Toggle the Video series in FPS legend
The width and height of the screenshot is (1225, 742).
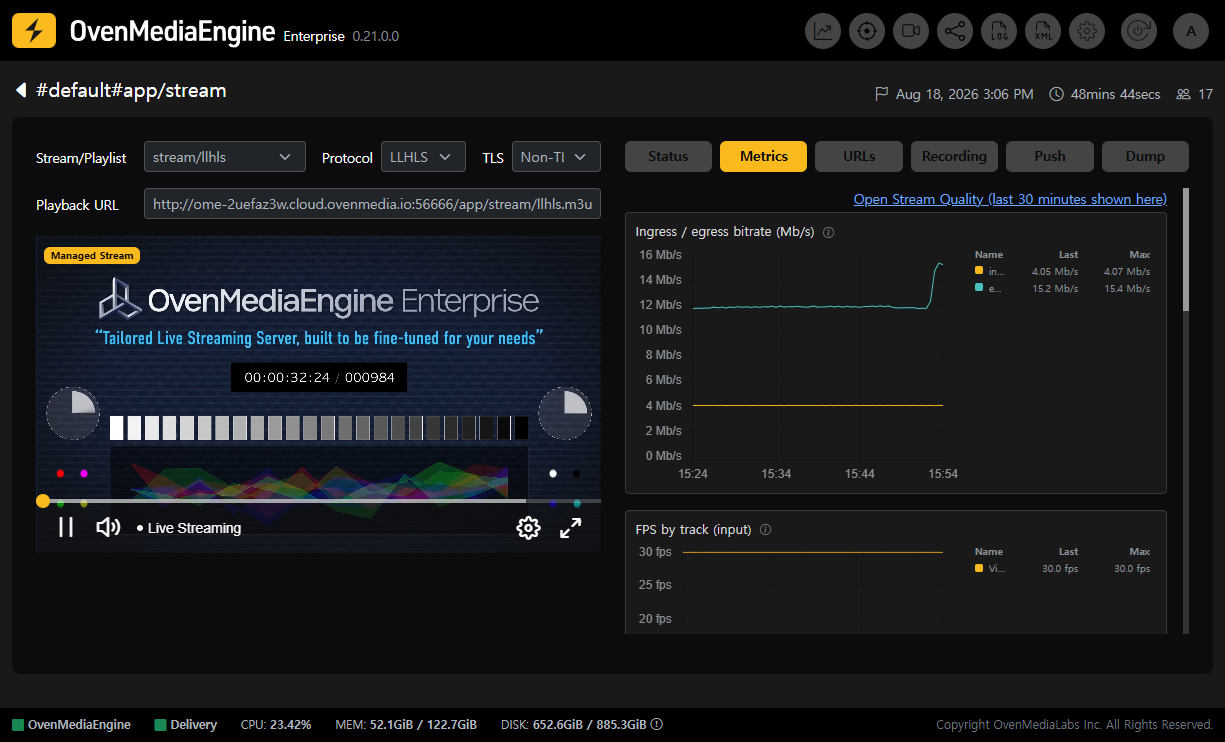(x=990, y=568)
